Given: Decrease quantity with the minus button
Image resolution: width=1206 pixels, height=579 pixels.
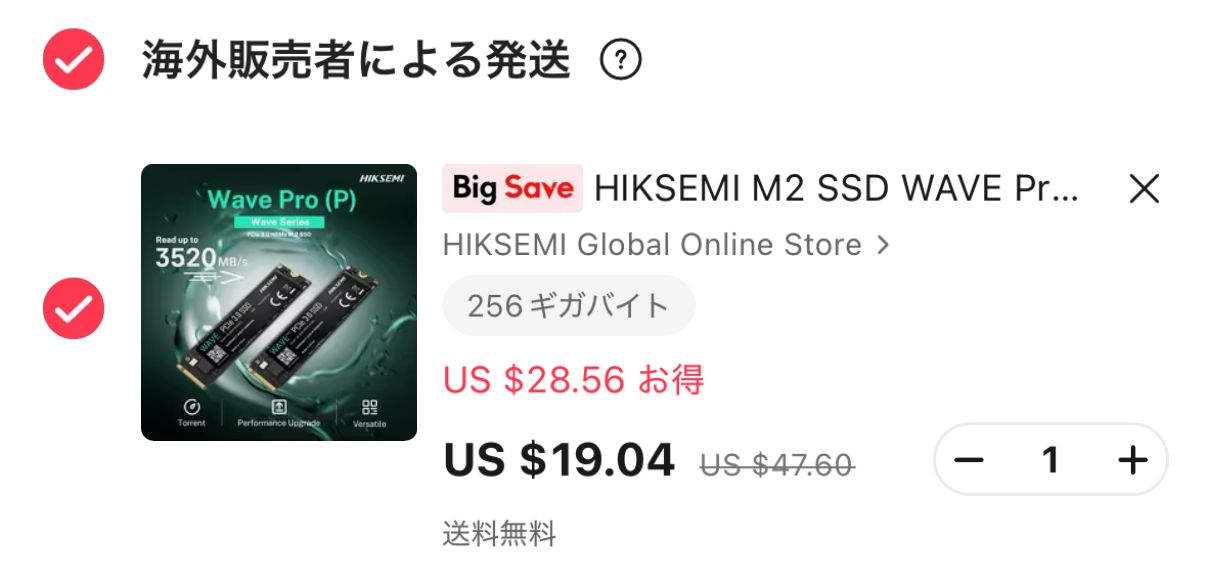Looking at the screenshot, I should [969, 460].
